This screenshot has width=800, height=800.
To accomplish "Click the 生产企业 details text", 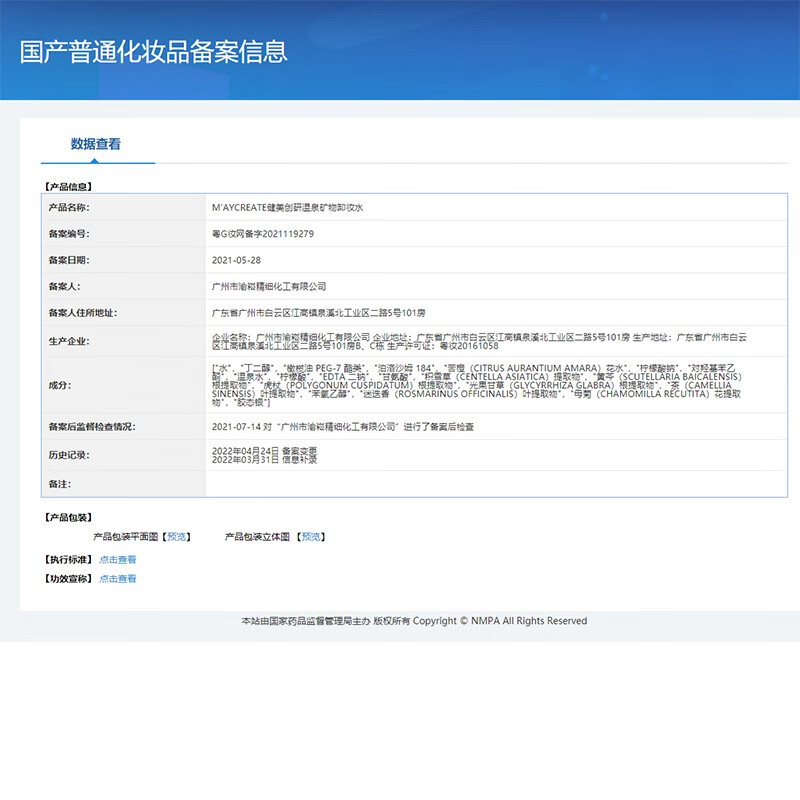I will (479, 341).
